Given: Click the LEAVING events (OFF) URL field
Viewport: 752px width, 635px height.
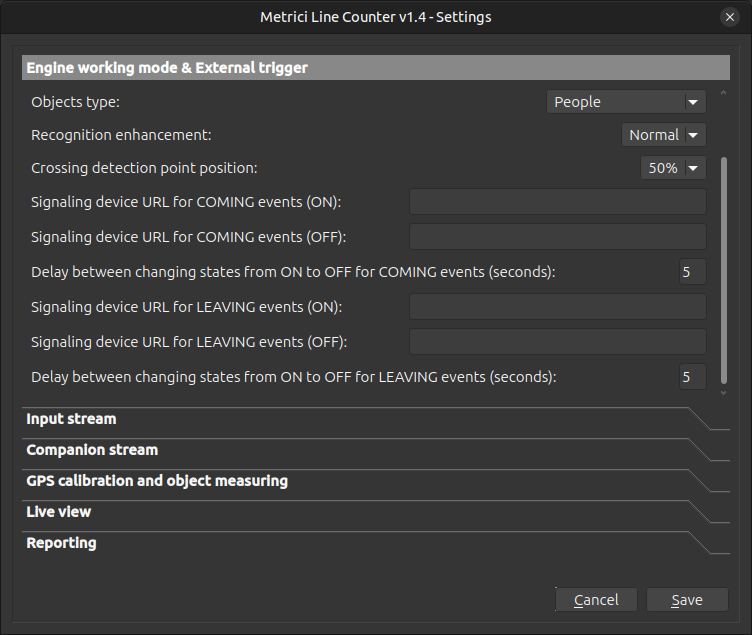Looking at the screenshot, I should click(x=557, y=341).
